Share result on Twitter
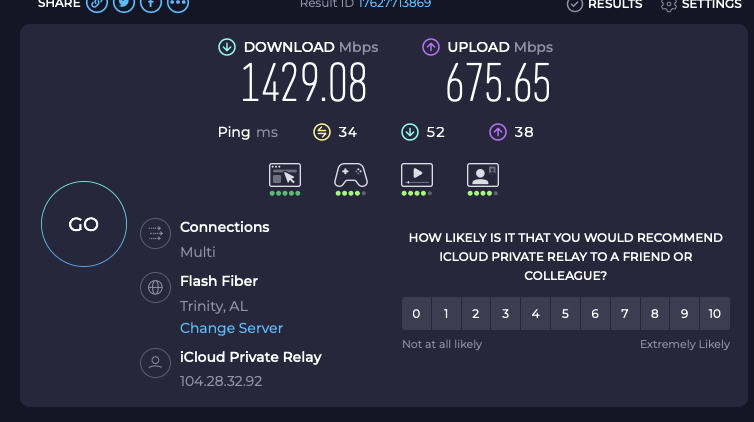The height and width of the screenshot is (422, 754). point(124,4)
